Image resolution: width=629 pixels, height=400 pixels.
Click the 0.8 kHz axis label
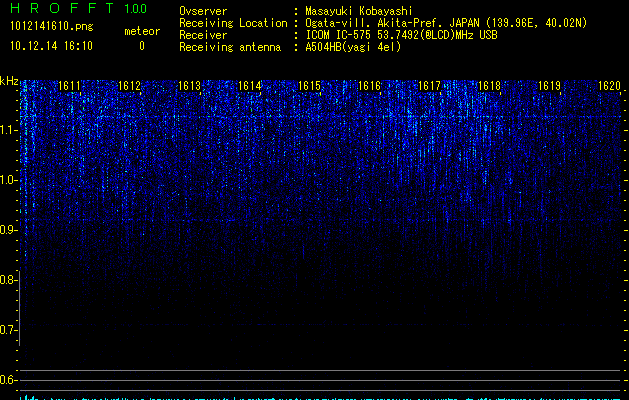7,280
